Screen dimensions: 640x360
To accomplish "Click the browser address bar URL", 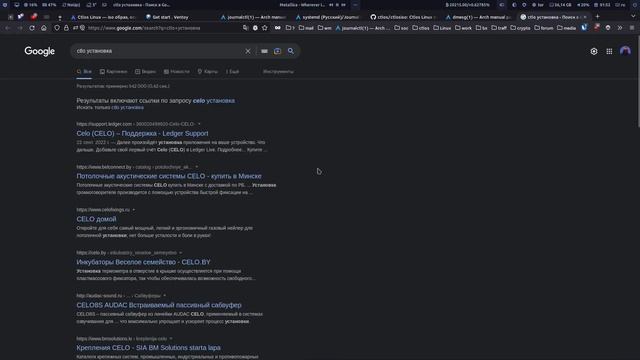I will coord(144,28).
